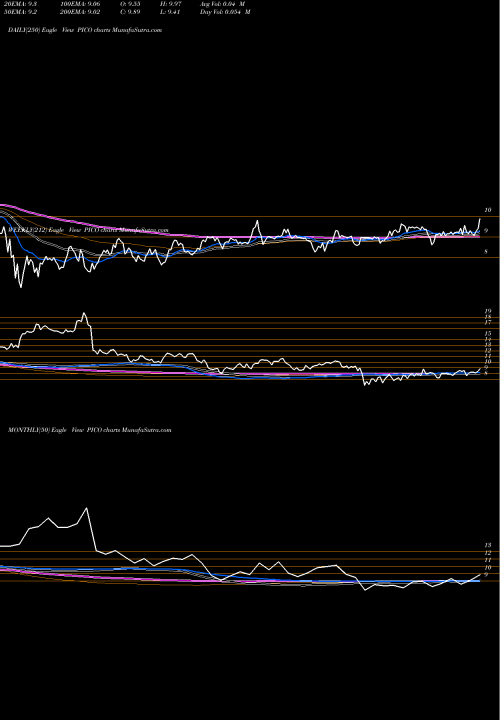Image resolution: width=500 pixels, height=720 pixels.
Task: Click the Avg Vol 0.04 M label
Action: (x=222, y=4)
